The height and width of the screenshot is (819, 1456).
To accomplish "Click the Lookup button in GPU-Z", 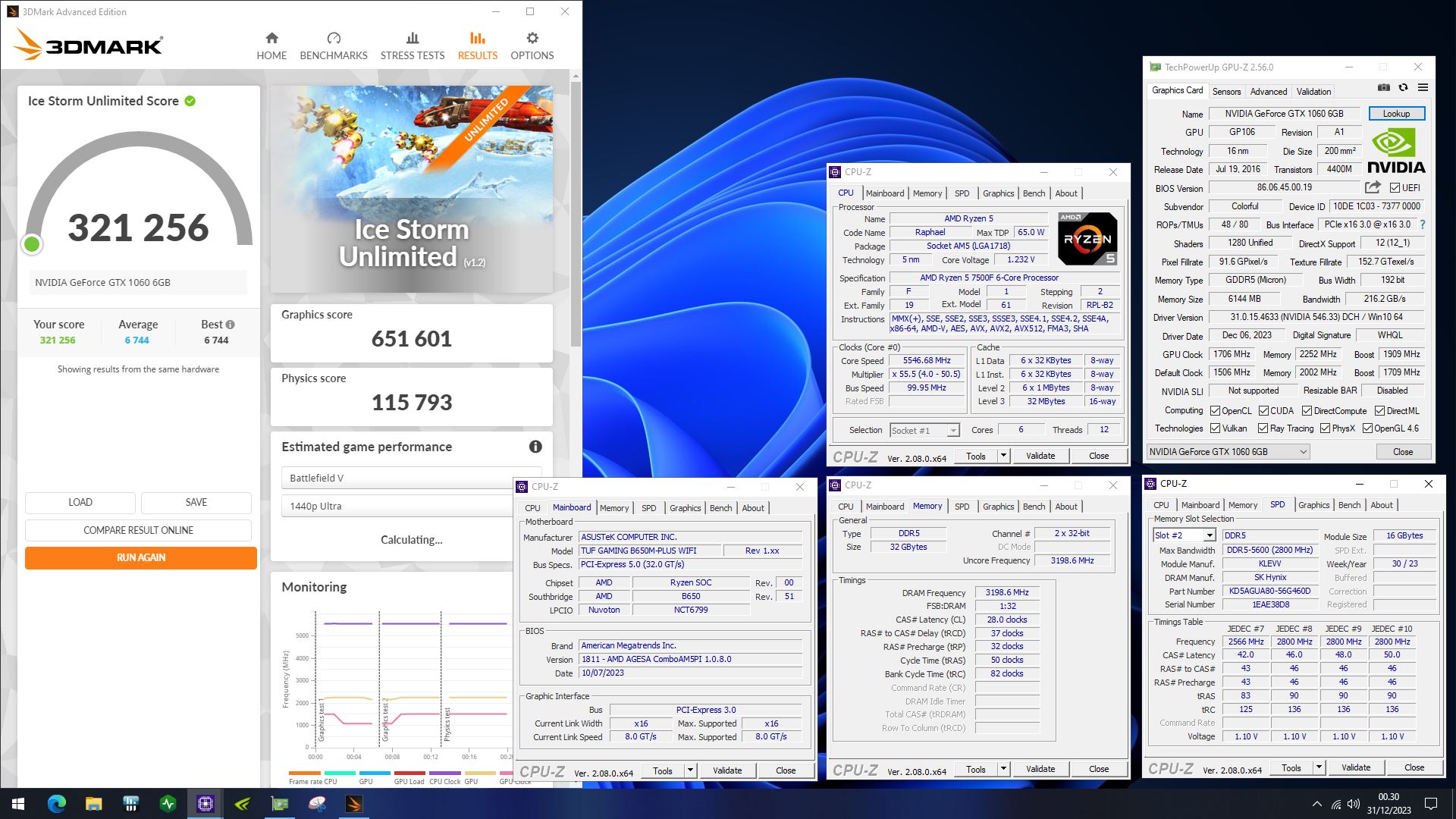I will pyautogui.click(x=1396, y=114).
